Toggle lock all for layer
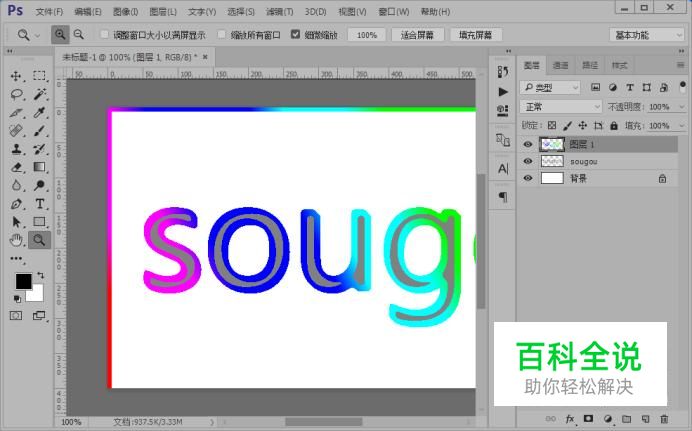Screen dimensions: 692x431 [x=614, y=126]
